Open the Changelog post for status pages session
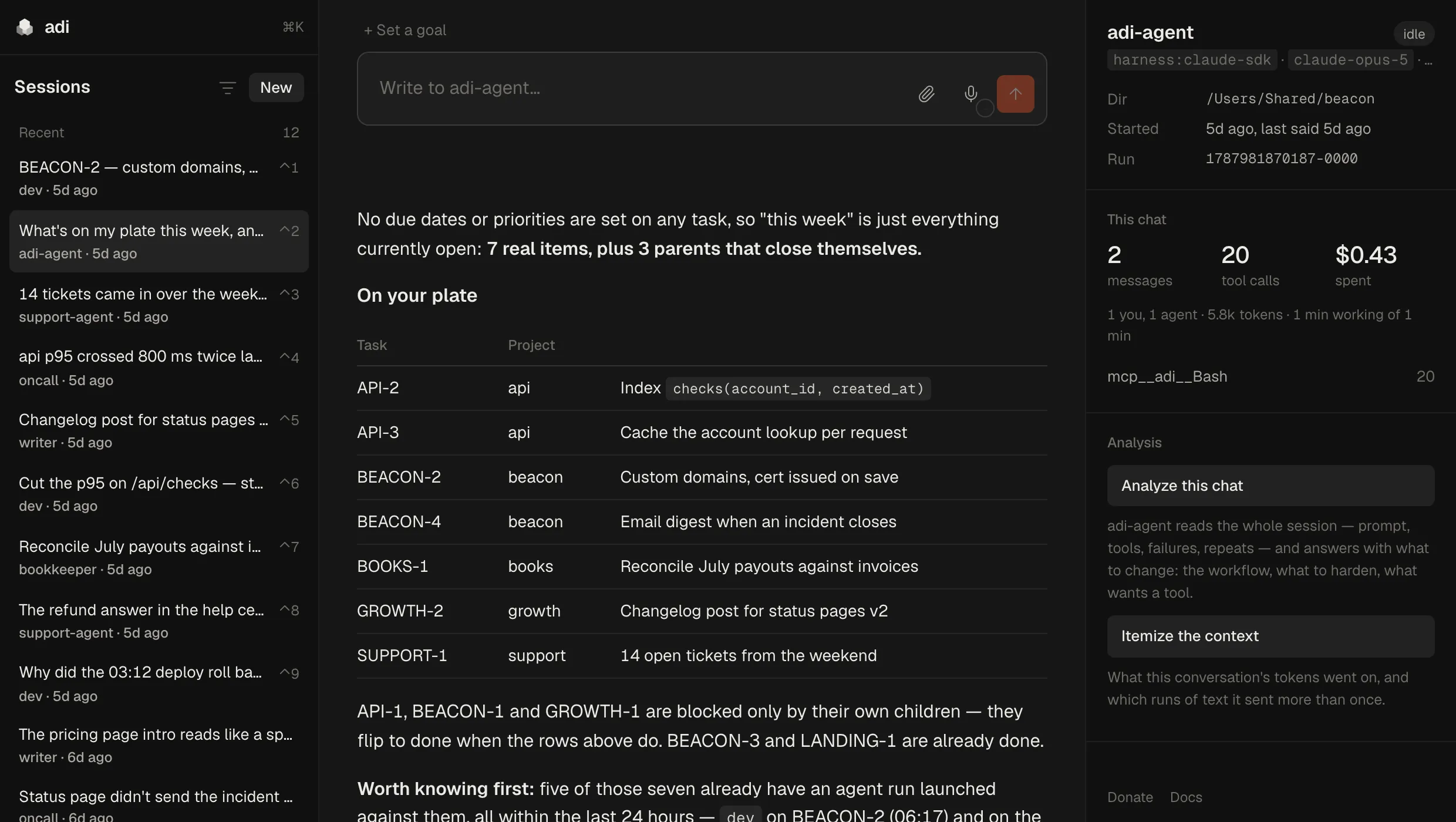This screenshot has height=822, width=1456. pyautogui.click(x=159, y=430)
